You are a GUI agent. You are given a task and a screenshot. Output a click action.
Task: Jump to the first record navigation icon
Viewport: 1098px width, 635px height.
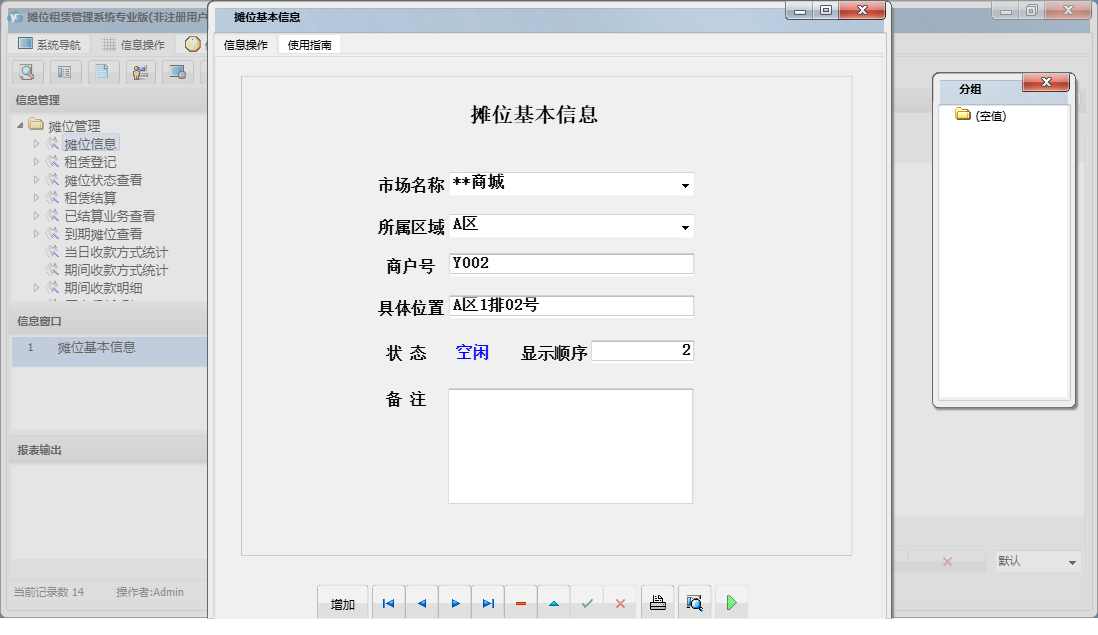[x=388, y=602]
